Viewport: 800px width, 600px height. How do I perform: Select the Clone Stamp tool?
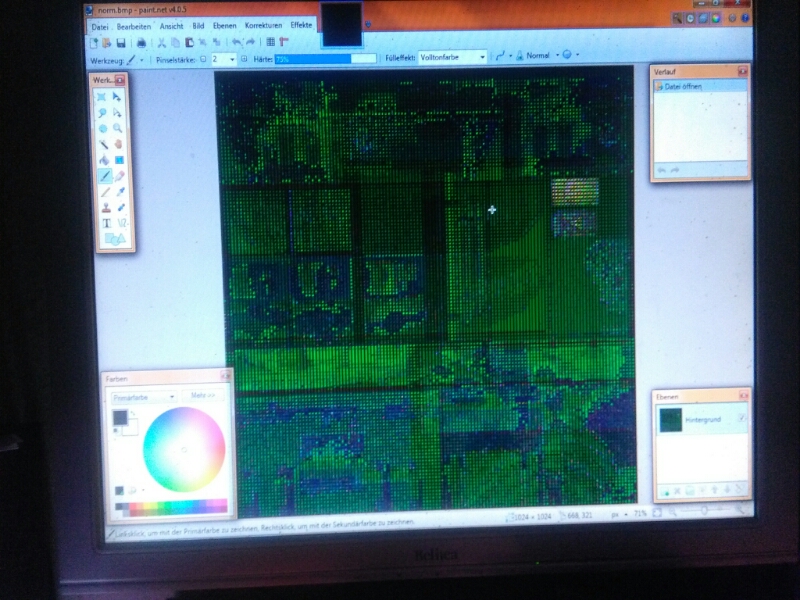(106, 208)
